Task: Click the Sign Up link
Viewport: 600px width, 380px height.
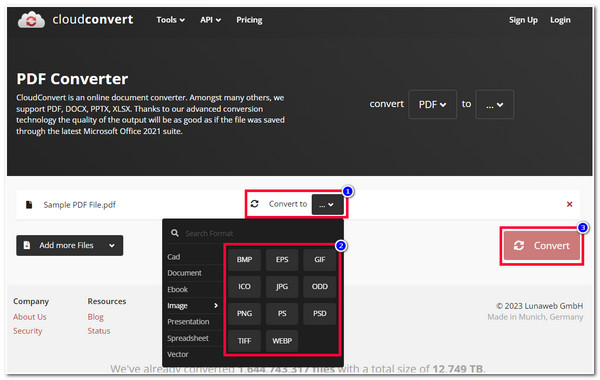Action: pyautogui.click(x=523, y=20)
